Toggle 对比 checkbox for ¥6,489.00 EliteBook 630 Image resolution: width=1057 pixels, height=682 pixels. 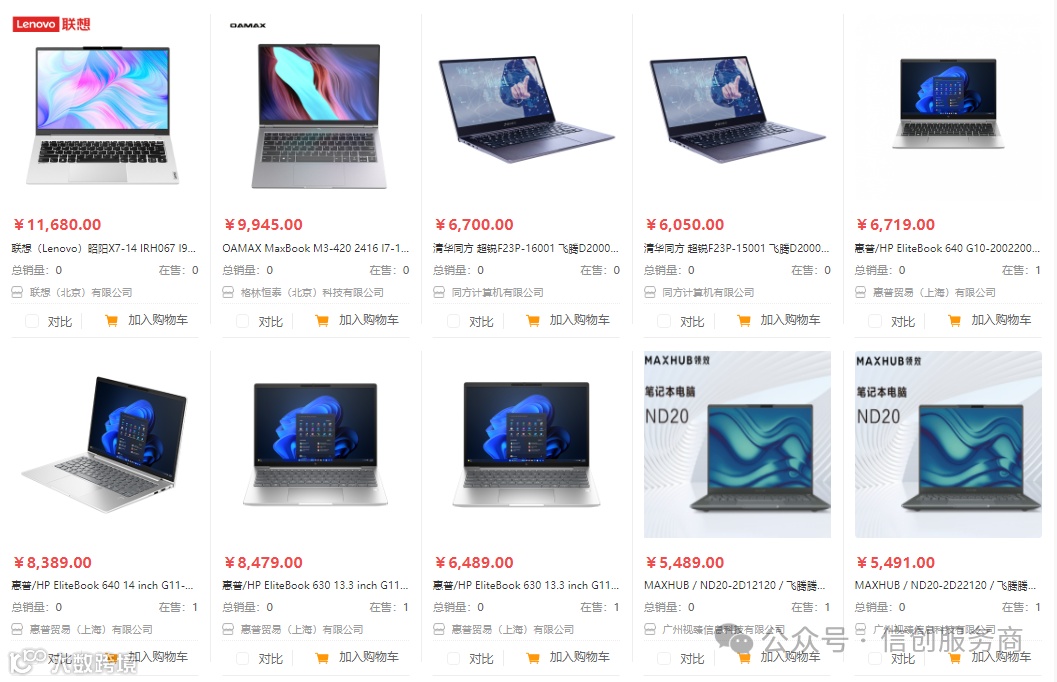454,658
